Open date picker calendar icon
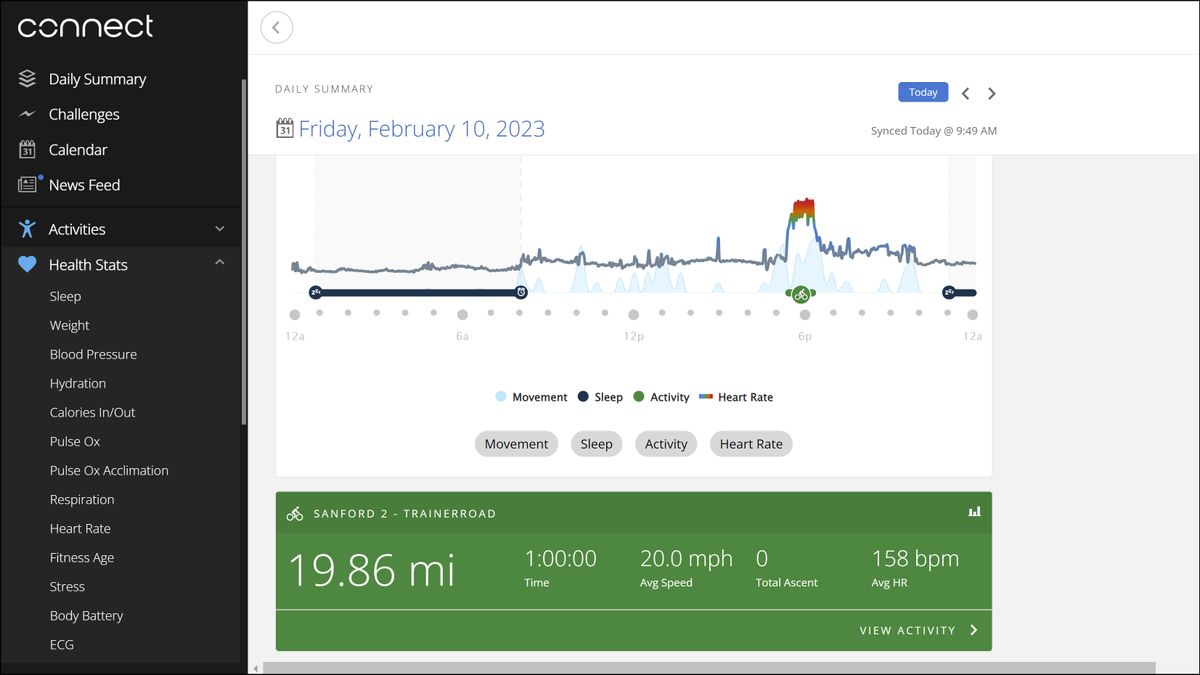The image size is (1200, 675). point(284,128)
